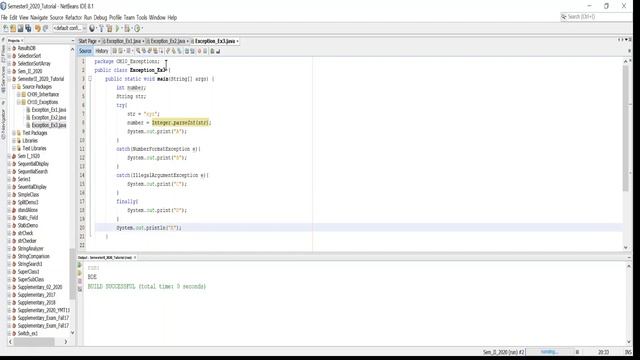
Task: Toggle code fold at main method line
Action: pyautogui.click(x=90, y=79)
